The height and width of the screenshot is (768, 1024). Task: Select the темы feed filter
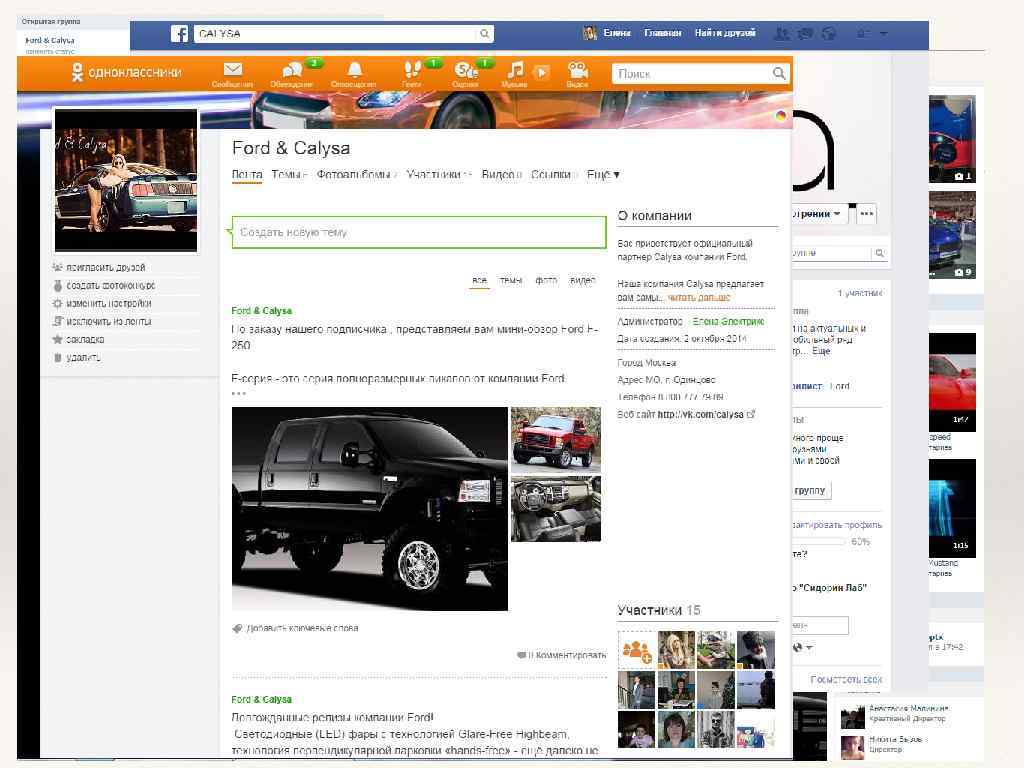pos(511,280)
